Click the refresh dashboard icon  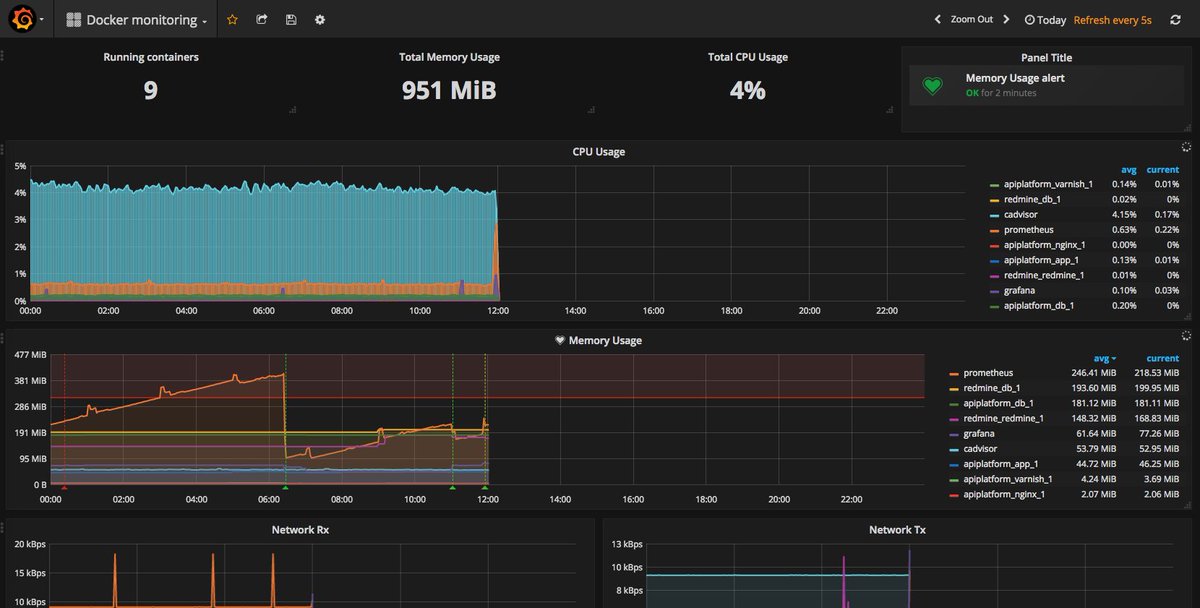(1175, 19)
